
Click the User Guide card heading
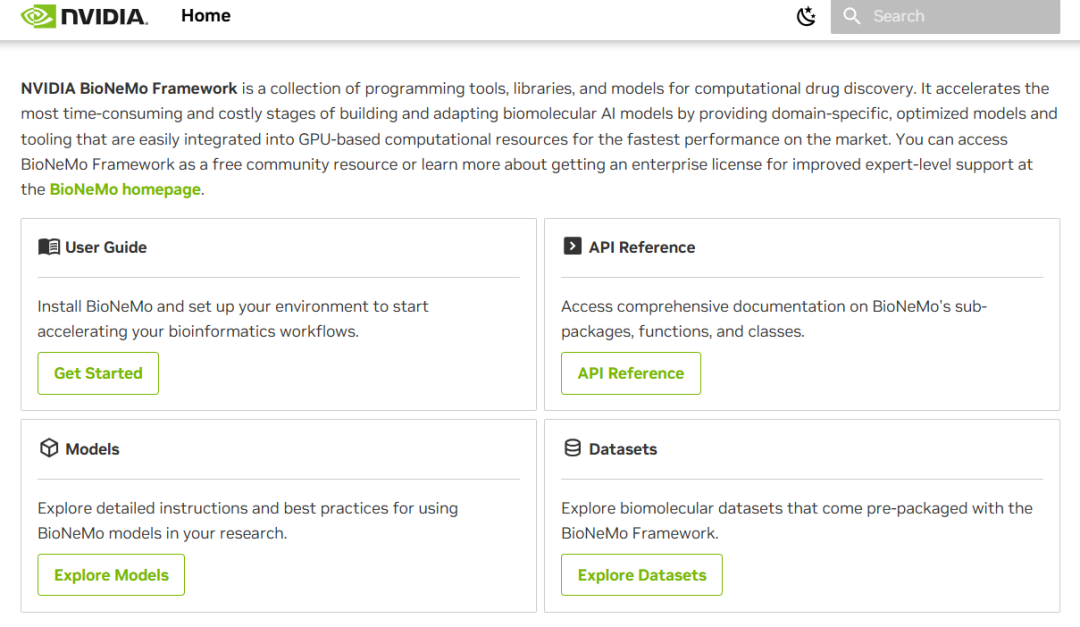pyautogui.click(x=106, y=247)
